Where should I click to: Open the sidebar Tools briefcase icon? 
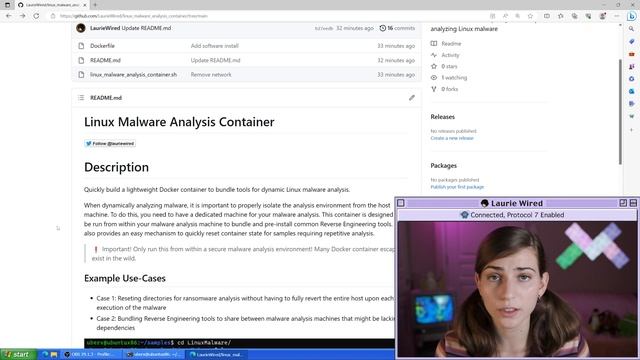click(631, 54)
